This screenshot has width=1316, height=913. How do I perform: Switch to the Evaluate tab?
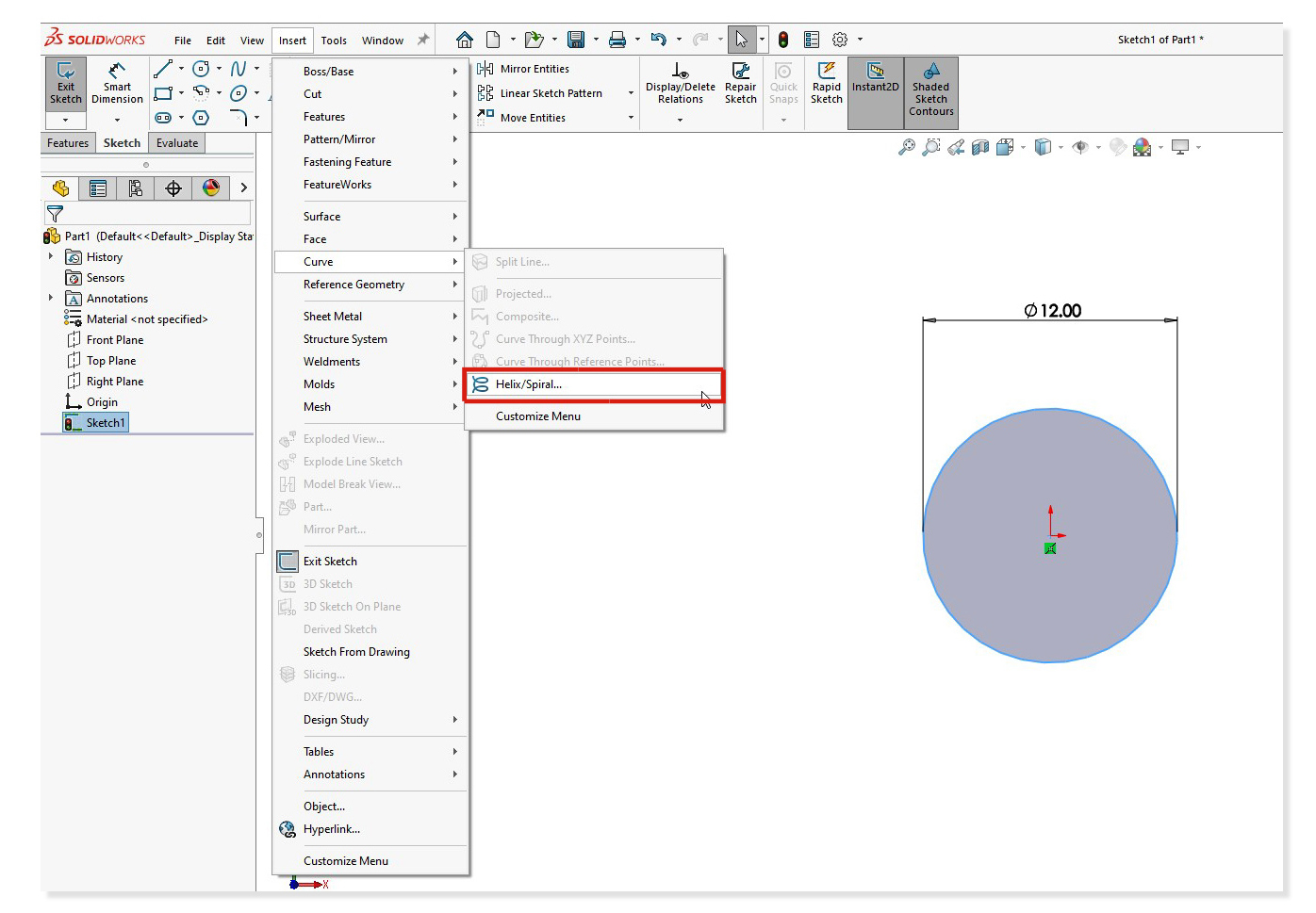[x=176, y=142]
